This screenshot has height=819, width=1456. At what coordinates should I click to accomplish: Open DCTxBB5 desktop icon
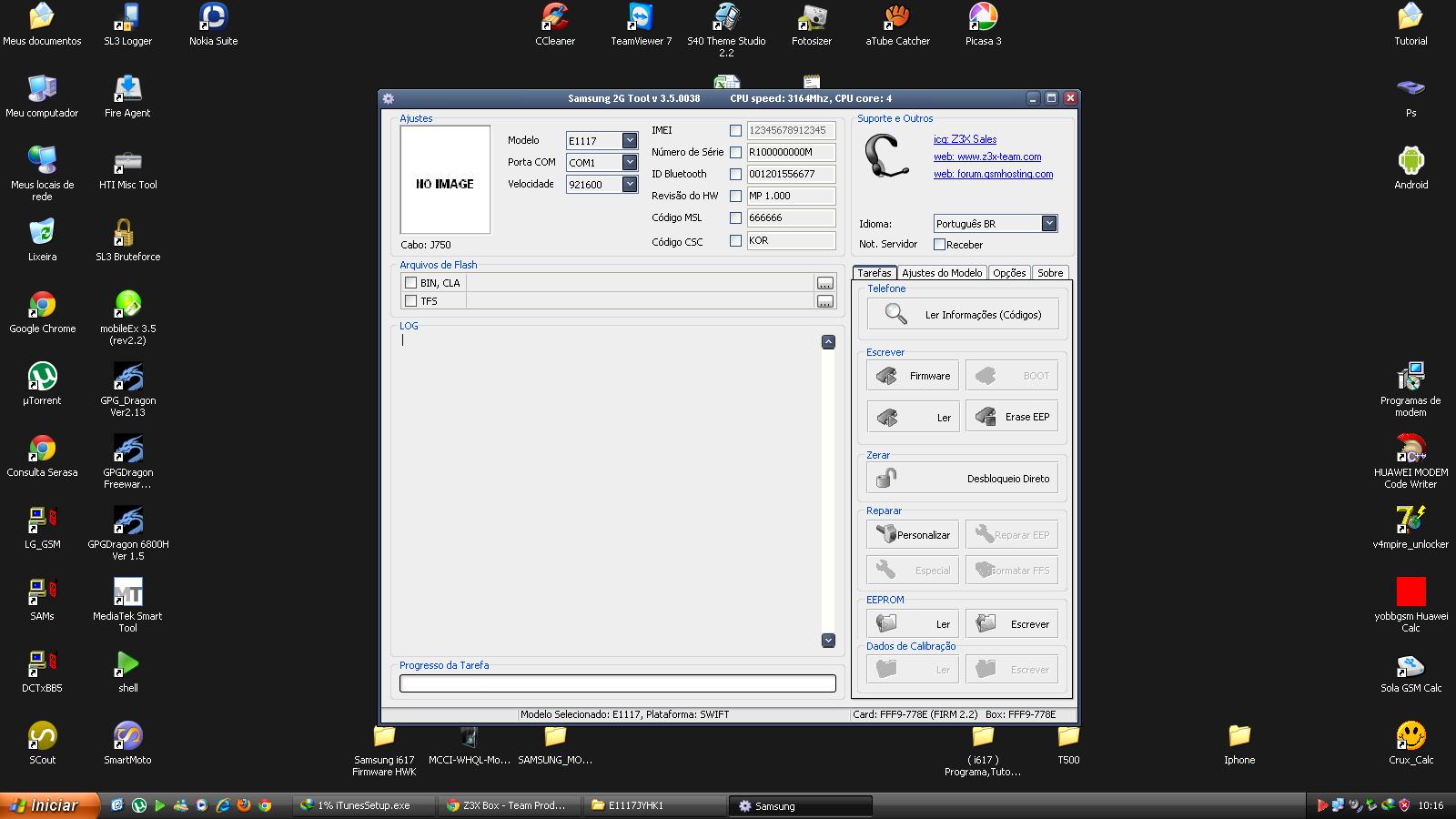click(42, 672)
